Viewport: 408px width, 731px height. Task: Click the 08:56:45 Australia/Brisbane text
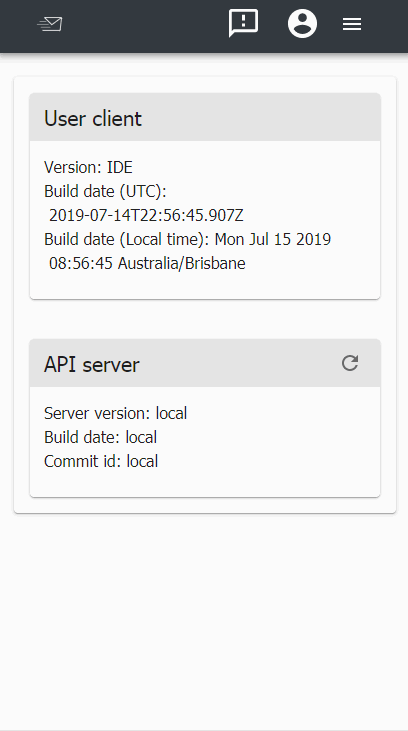[x=147, y=263]
